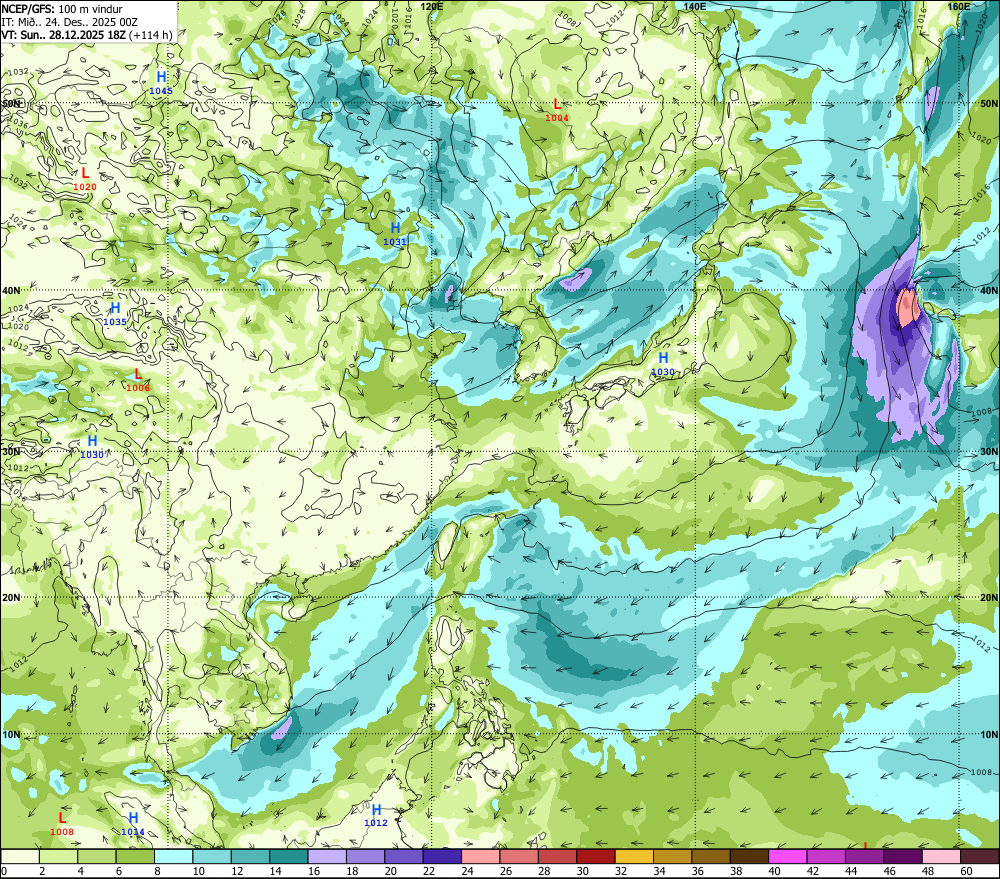Click the 36–38 brown legend swatch
This screenshot has width=1000, height=879.
coord(711,856)
